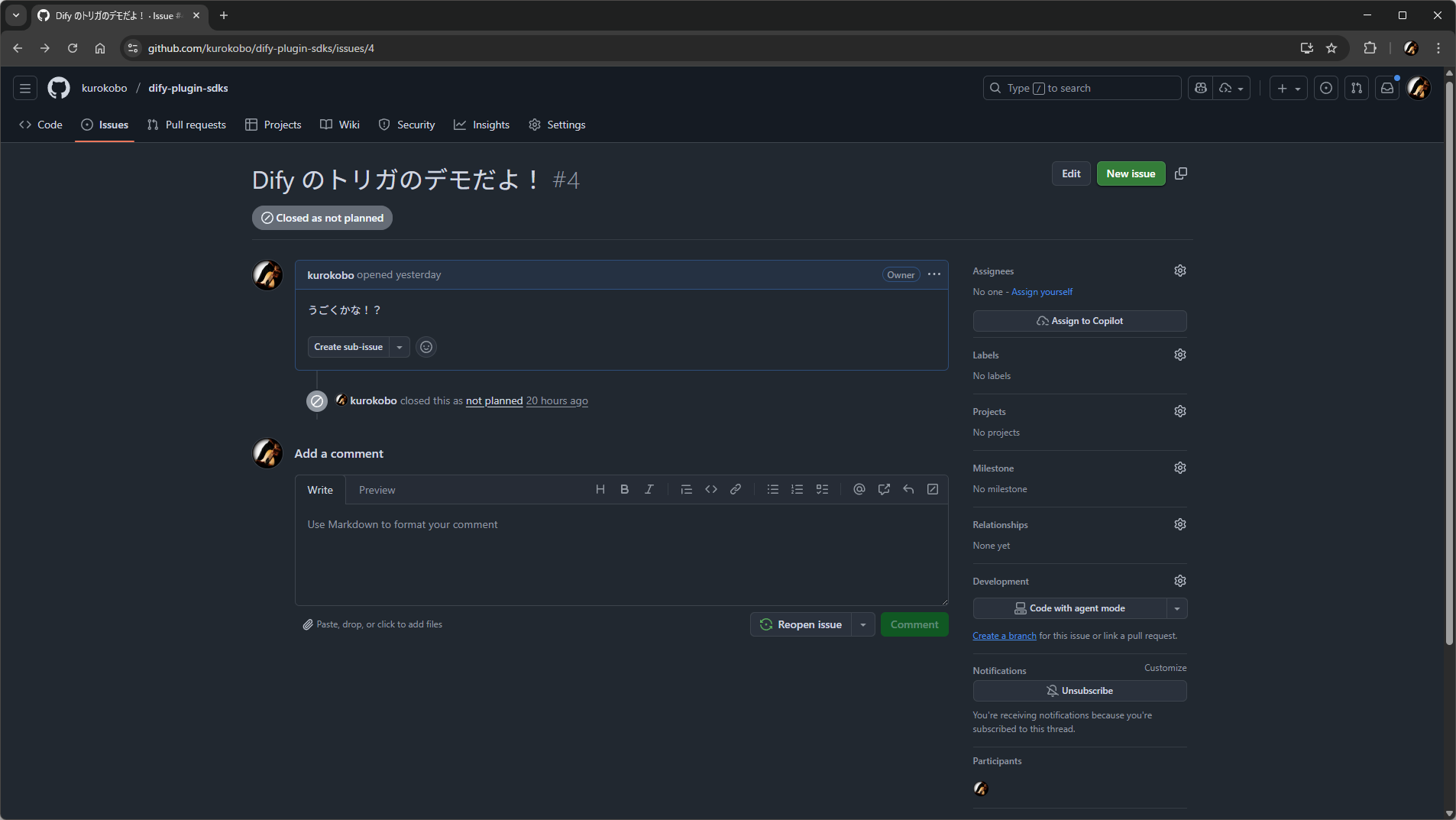The image size is (1456, 820).
Task: Unsubscribe from issue notifications
Action: pyautogui.click(x=1079, y=691)
